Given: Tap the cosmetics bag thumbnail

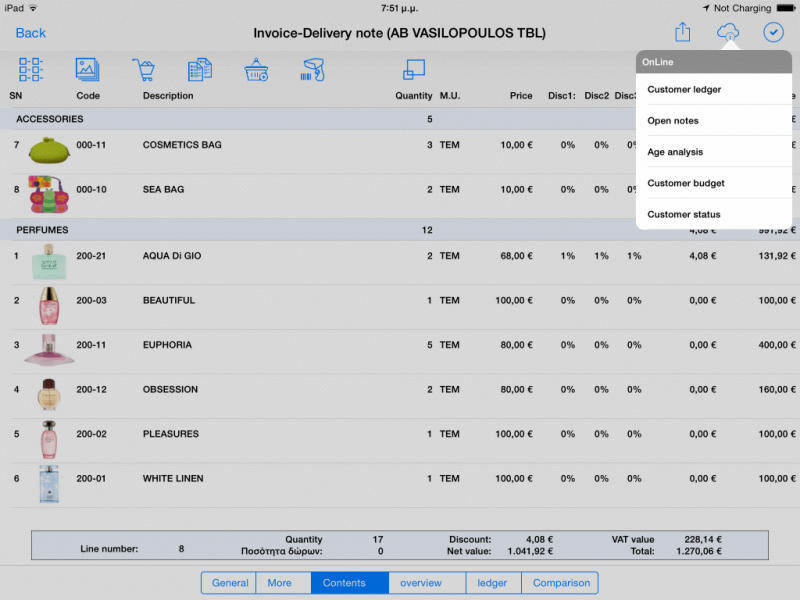Looking at the screenshot, I should coord(49,150).
